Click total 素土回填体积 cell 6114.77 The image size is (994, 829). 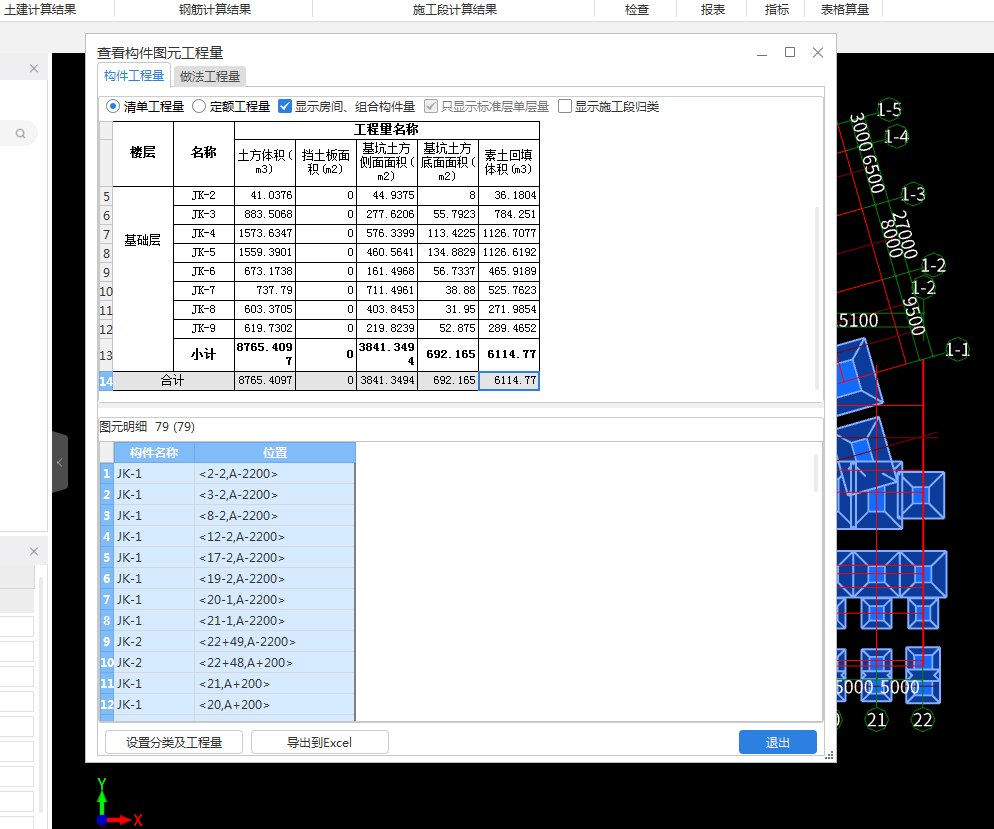point(509,380)
